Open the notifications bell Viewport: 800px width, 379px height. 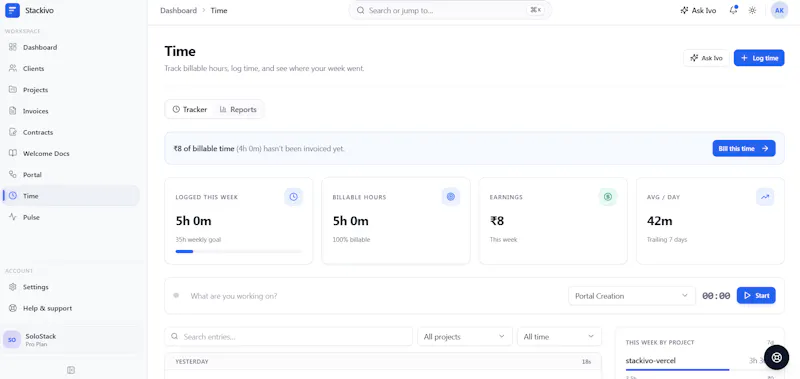click(733, 10)
